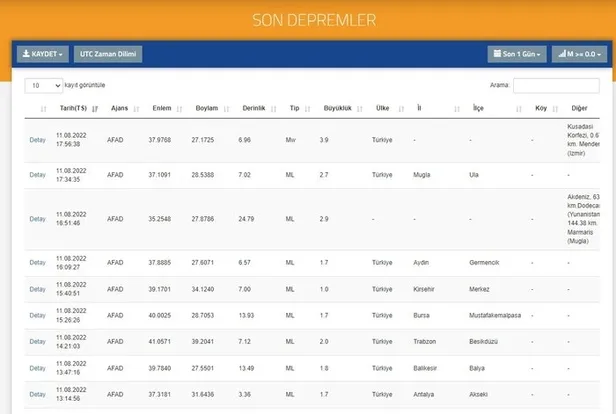Open Detay for the 15:26:26 earthquake
Screen dimensions: 616x414
[x=37, y=315]
